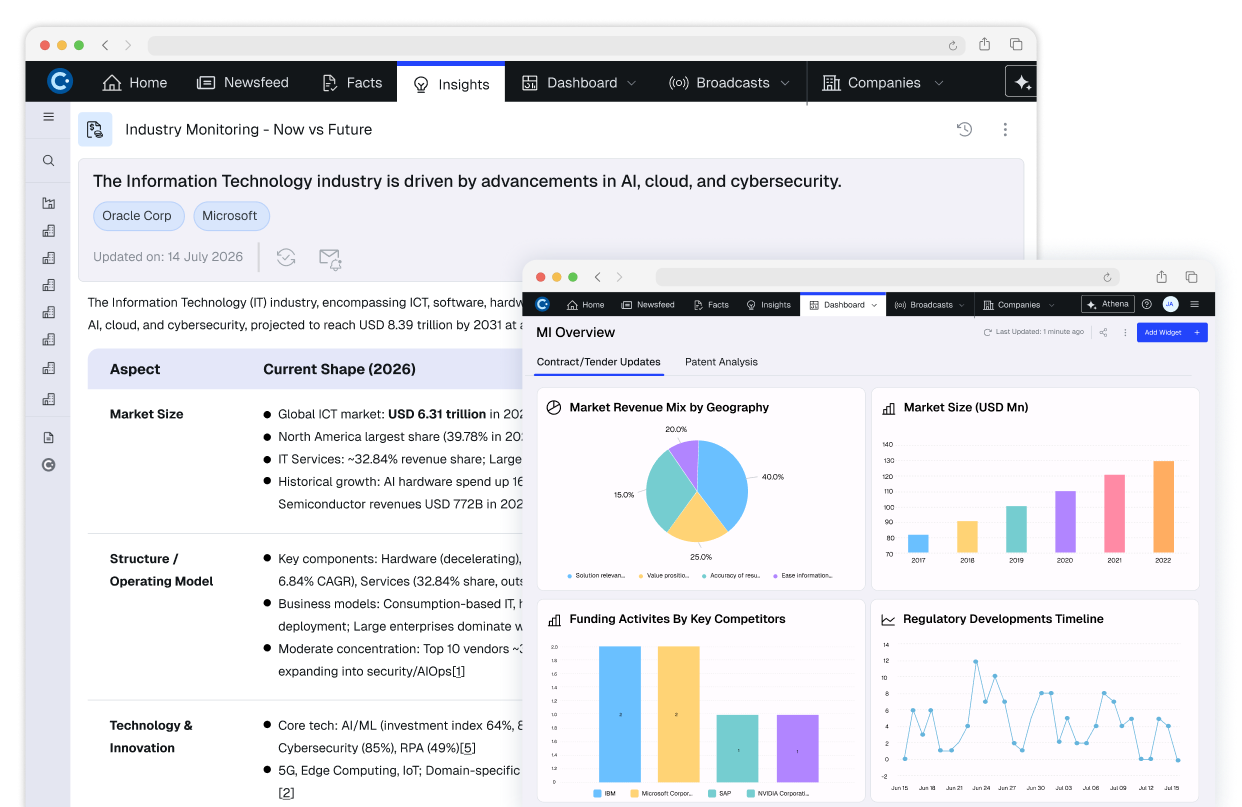
Task: Open Newsfeed tab in the Insights window
Action: 243,83
